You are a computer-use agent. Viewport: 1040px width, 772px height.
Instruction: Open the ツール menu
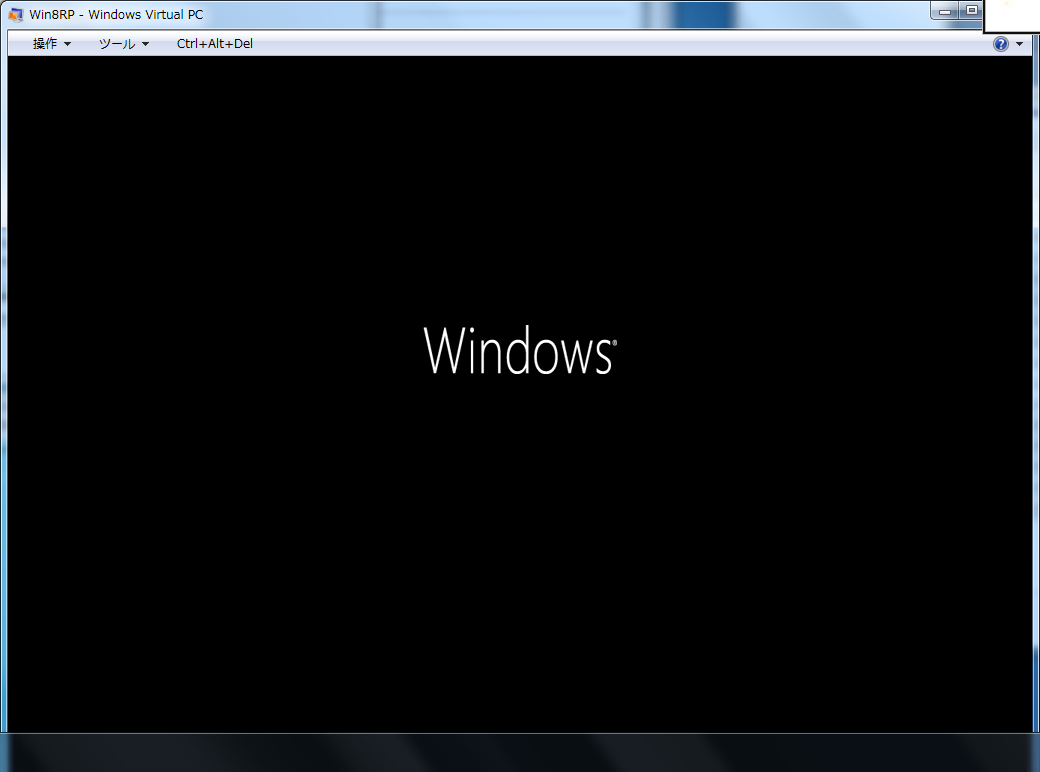point(124,44)
